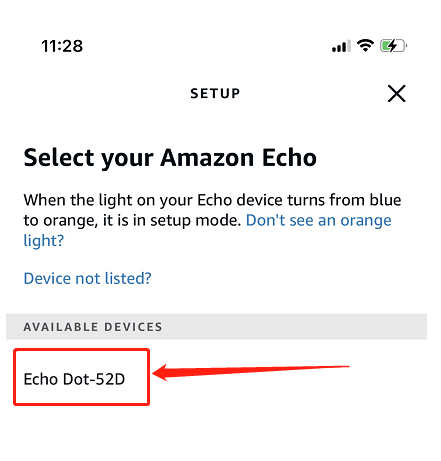Screen dimensions: 441x461
Task: Tap the 11:28 clock in status bar
Action: [62, 46]
